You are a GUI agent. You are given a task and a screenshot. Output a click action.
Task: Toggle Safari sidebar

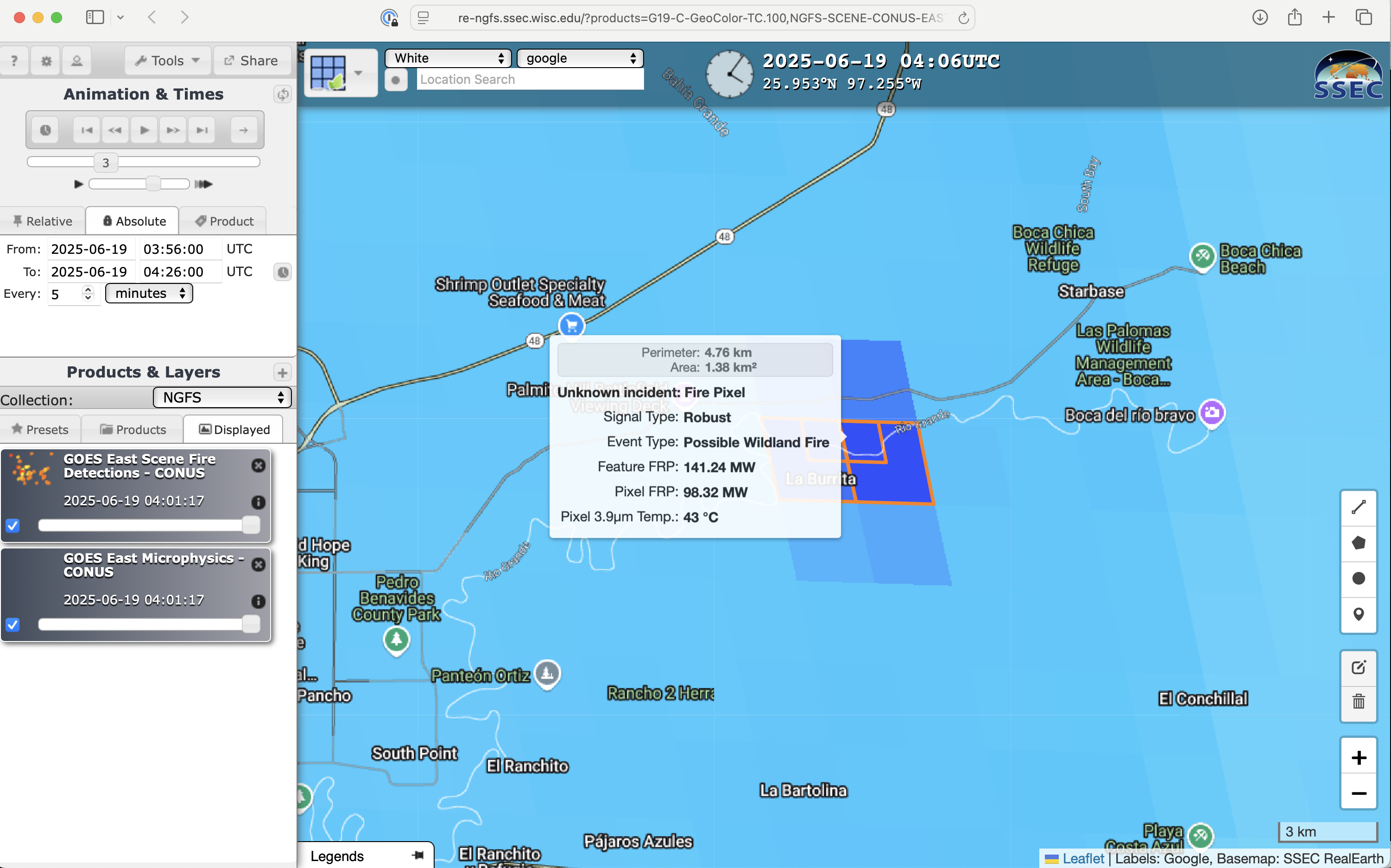tap(95, 17)
